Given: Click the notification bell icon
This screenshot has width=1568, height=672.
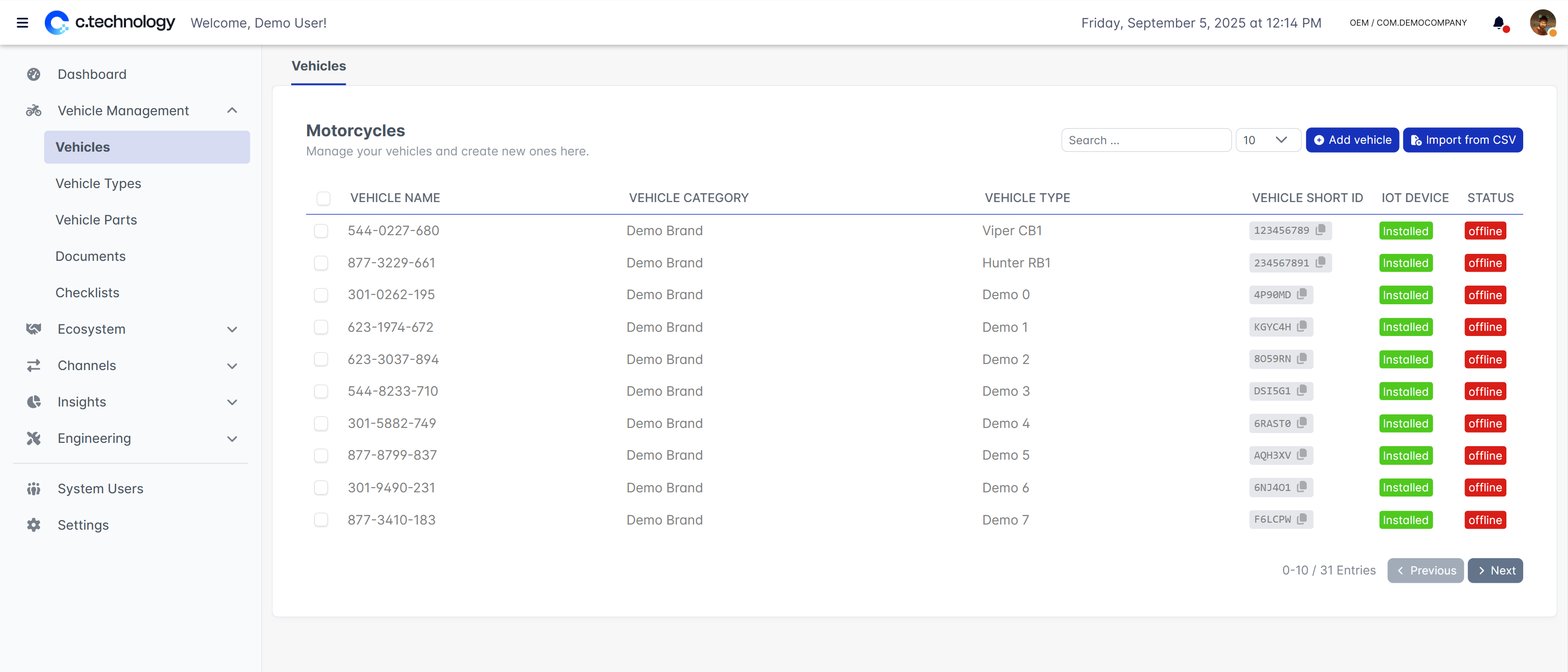Looking at the screenshot, I should coord(1498,23).
